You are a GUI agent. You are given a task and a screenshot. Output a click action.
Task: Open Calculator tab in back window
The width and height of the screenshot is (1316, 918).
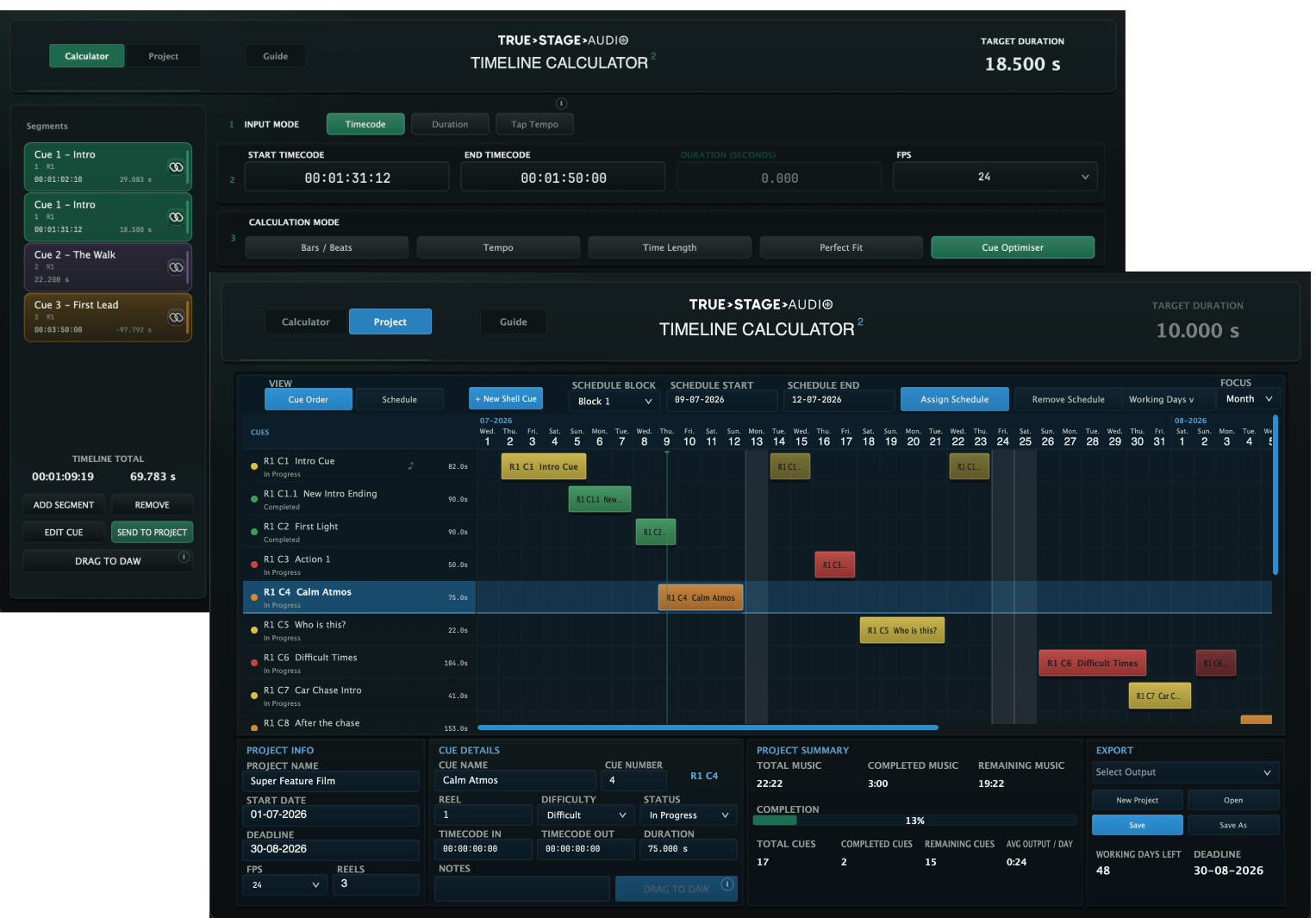tap(87, 56)
